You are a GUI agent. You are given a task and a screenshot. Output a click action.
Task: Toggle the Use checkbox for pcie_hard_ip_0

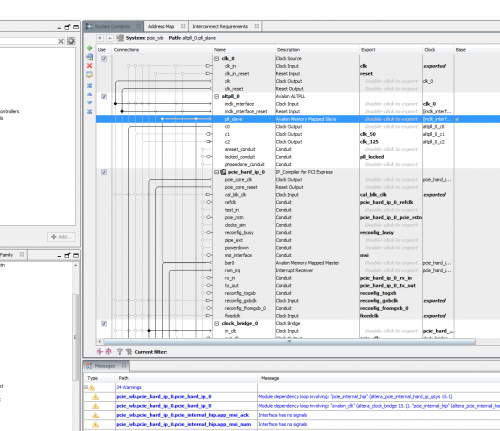coord(104,172)
